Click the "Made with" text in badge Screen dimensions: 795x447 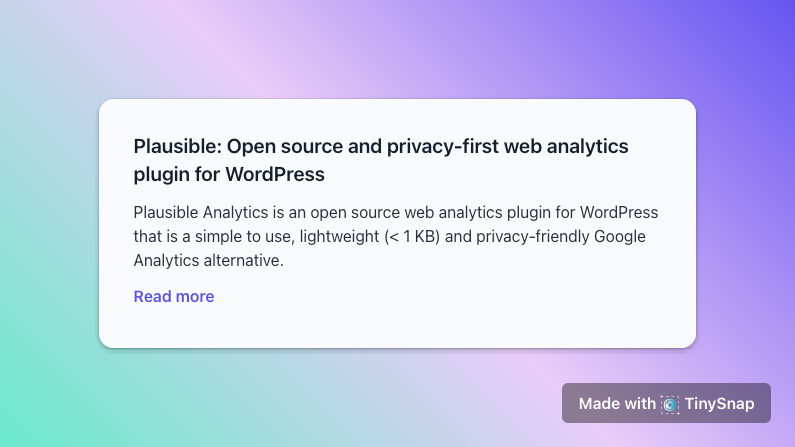(x=617, y=404)
